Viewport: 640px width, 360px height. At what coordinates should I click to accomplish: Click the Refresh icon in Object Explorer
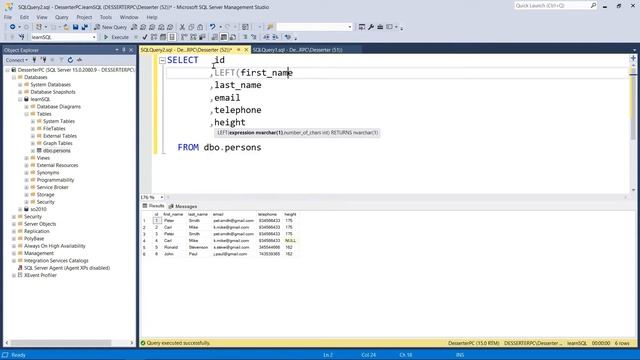[x=70, y=60]
